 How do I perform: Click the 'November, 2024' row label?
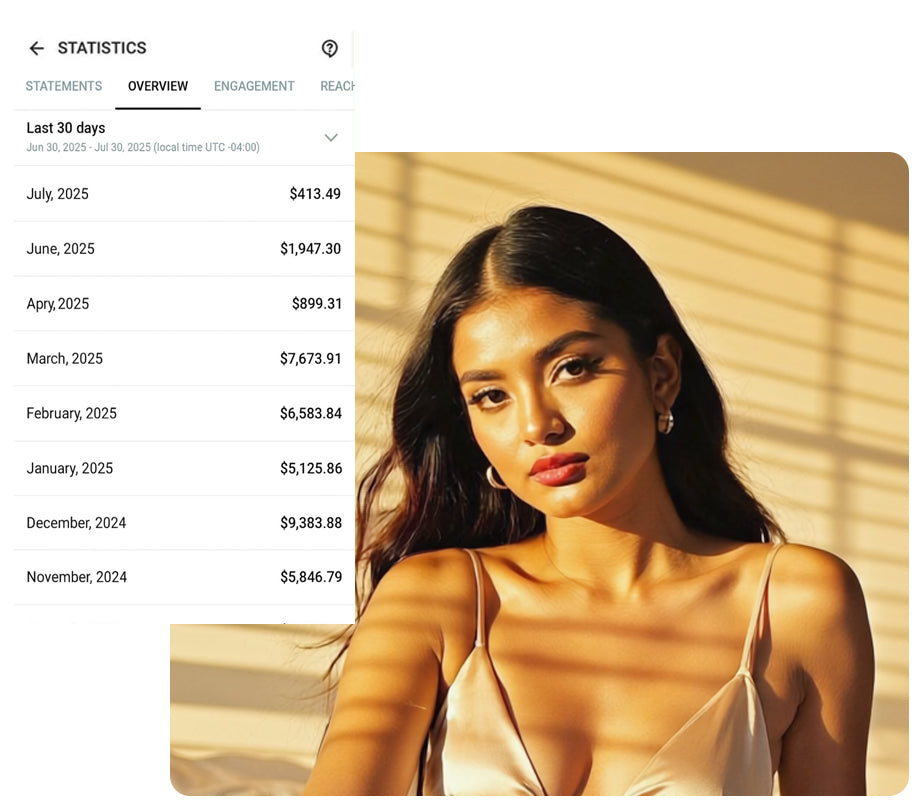click(x=77, y=577)
